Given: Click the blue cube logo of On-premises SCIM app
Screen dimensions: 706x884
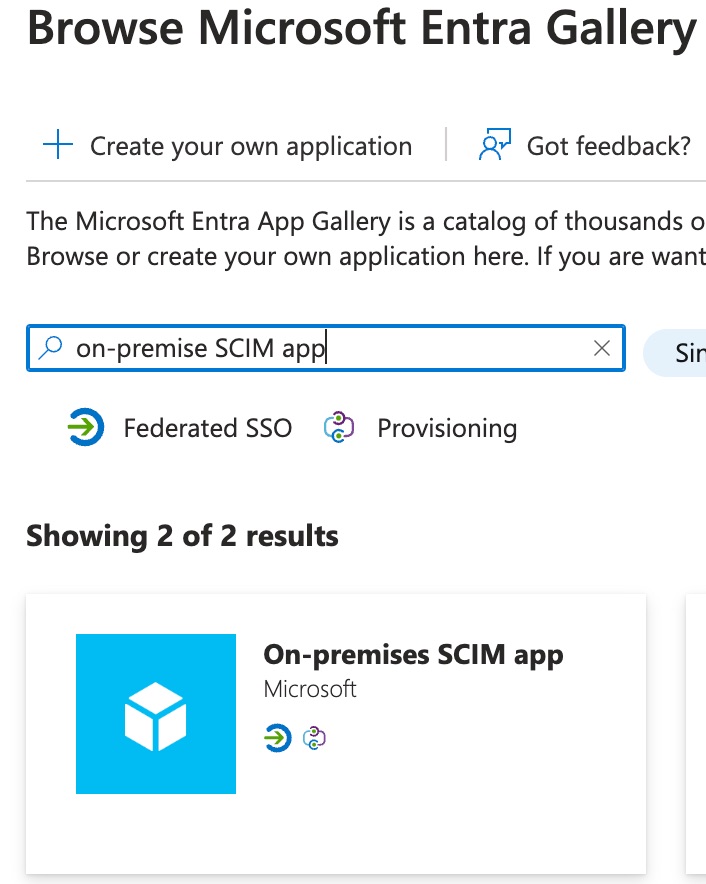Looking at the screenshot, I should [x=154, y=713].
